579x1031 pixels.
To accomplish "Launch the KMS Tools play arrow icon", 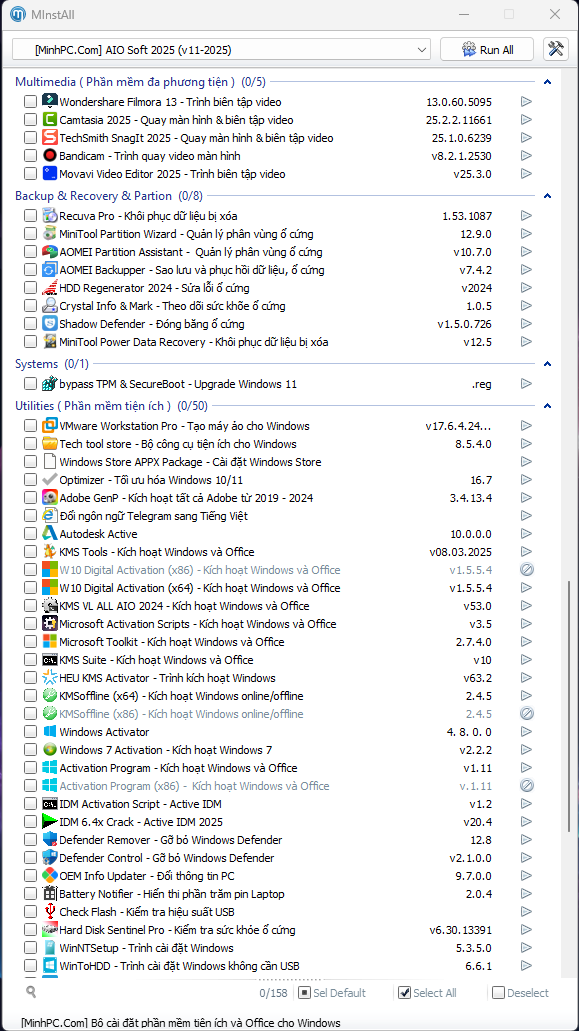I will (526, 552).
